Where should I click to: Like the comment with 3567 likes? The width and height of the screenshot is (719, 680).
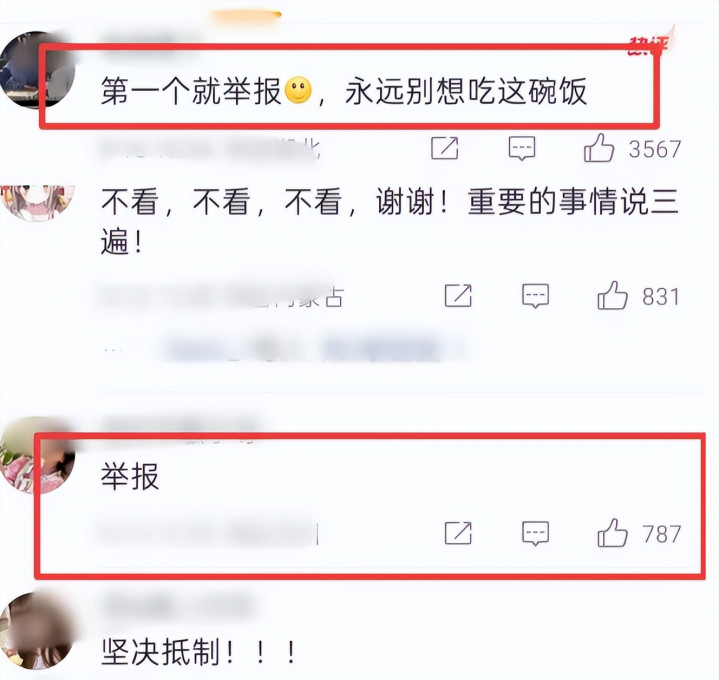[598, 149]
